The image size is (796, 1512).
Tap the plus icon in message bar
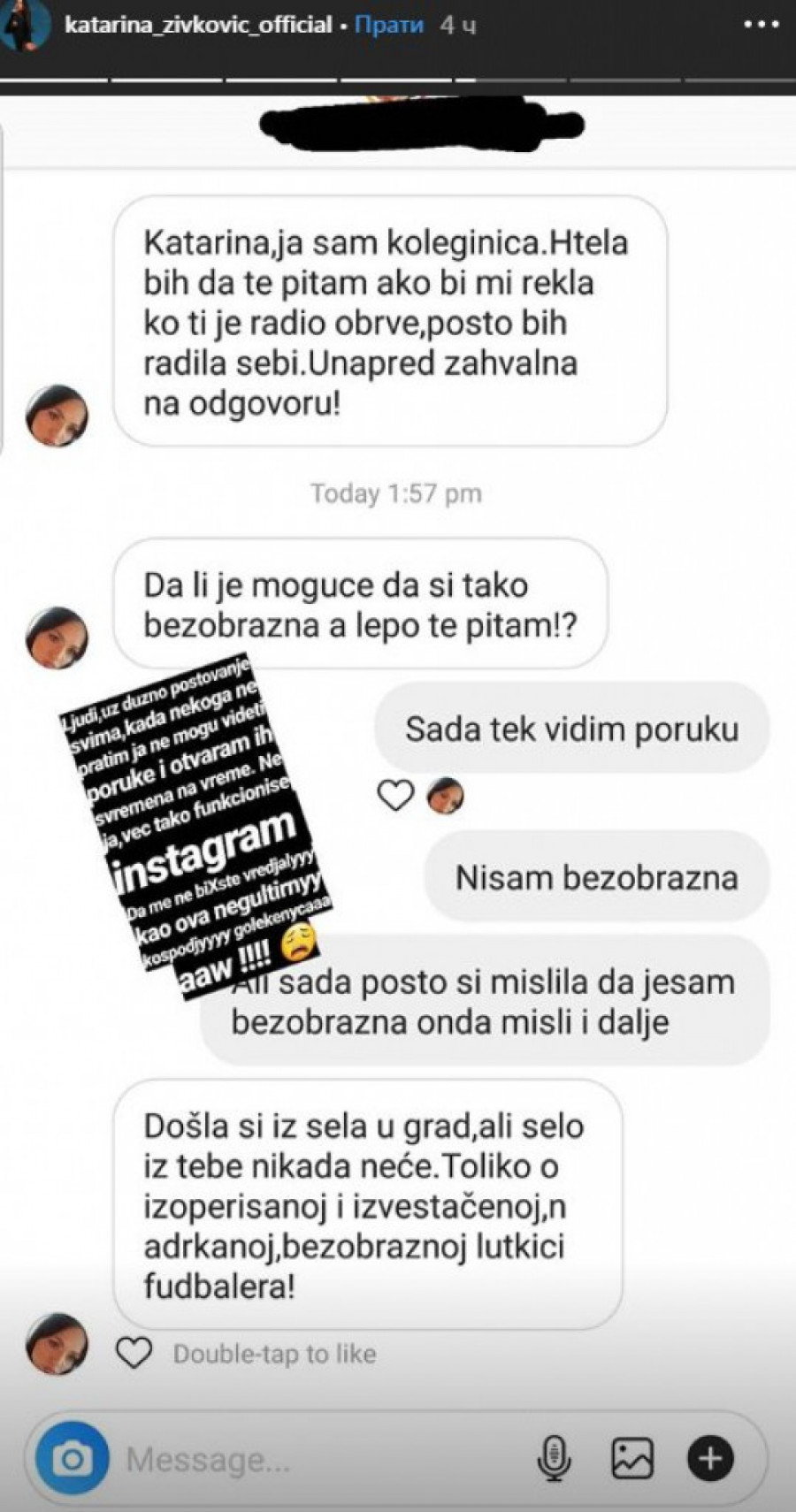709,1459
